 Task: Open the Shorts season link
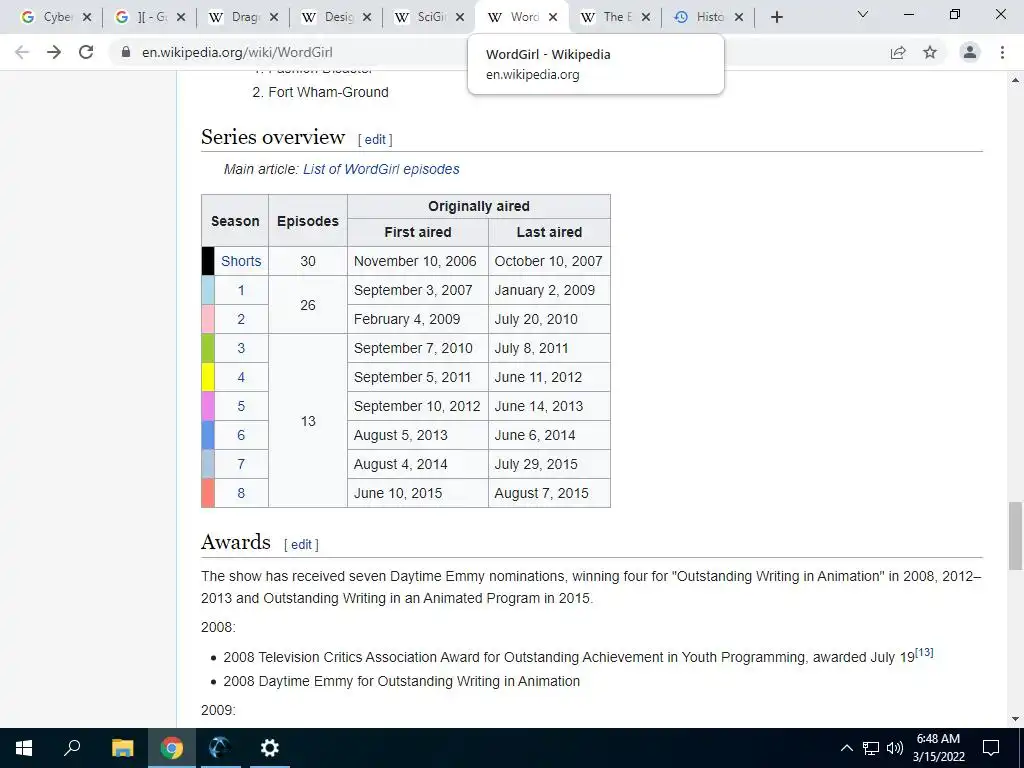[x=241, y=261]
